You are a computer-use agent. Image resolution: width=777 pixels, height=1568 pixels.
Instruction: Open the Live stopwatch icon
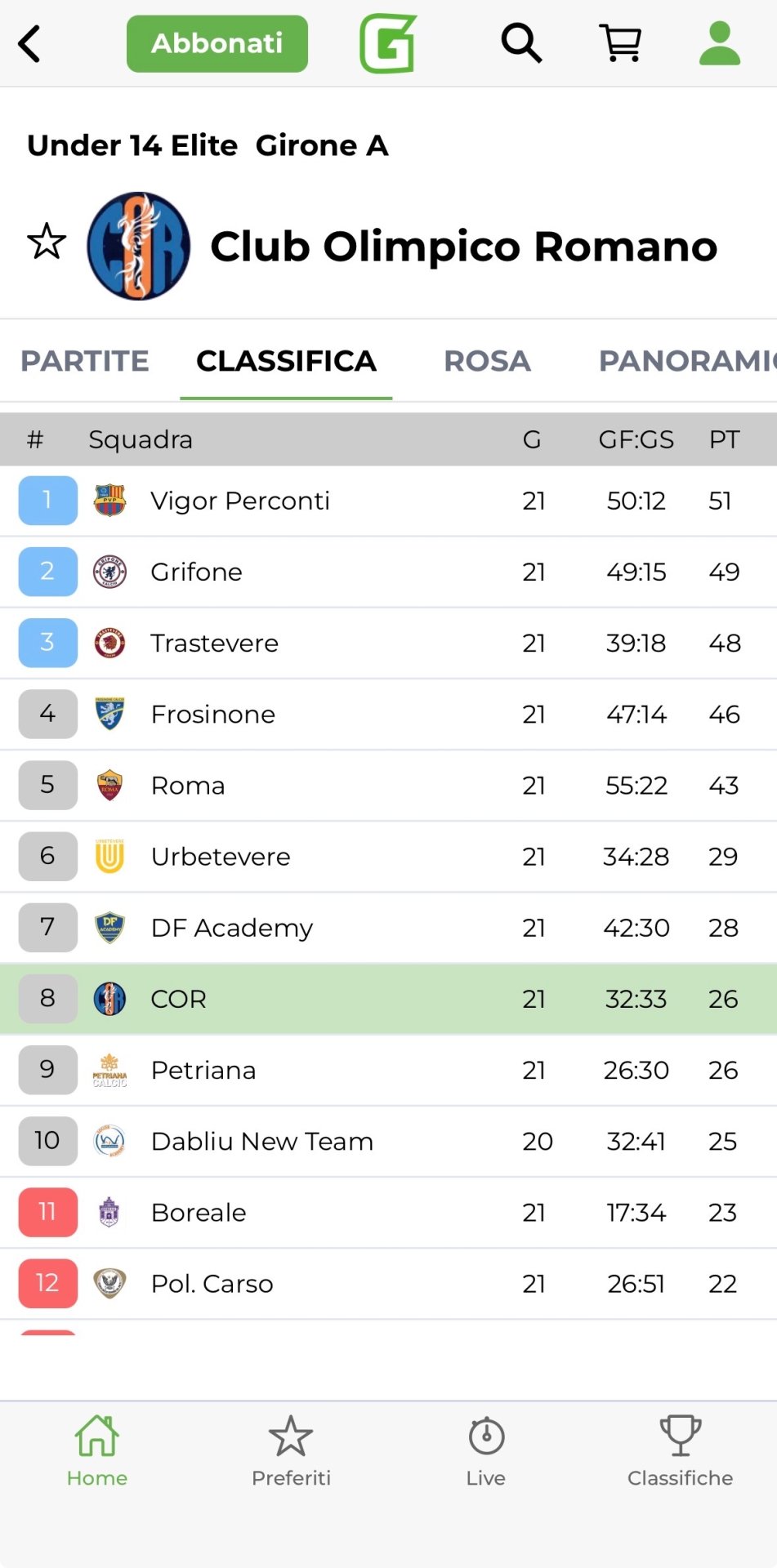(486, 1451)
